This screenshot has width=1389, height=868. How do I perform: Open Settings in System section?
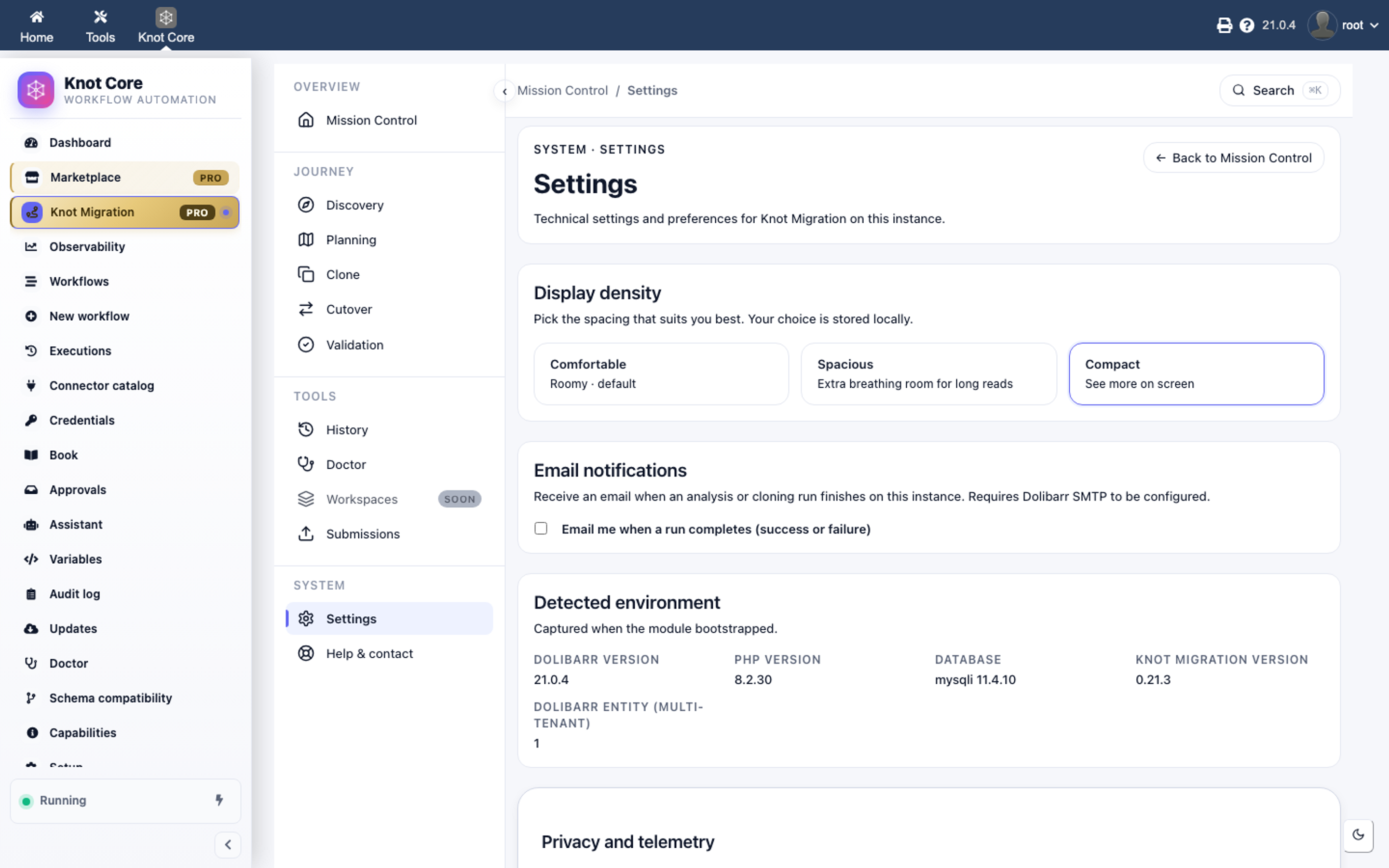click(x=389, y=618)
